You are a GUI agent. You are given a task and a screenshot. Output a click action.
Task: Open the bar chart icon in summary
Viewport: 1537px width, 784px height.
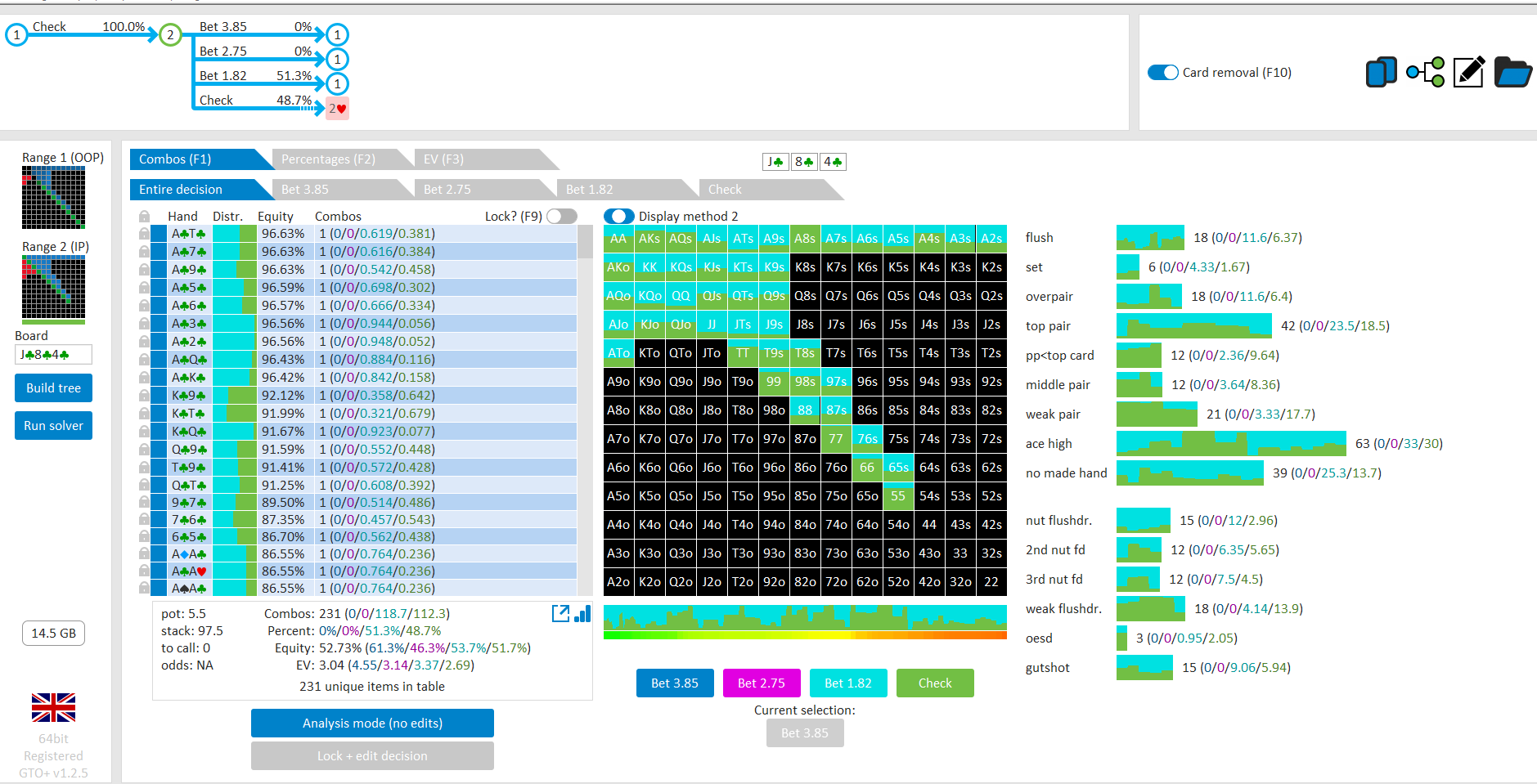[x=582, y=614]
